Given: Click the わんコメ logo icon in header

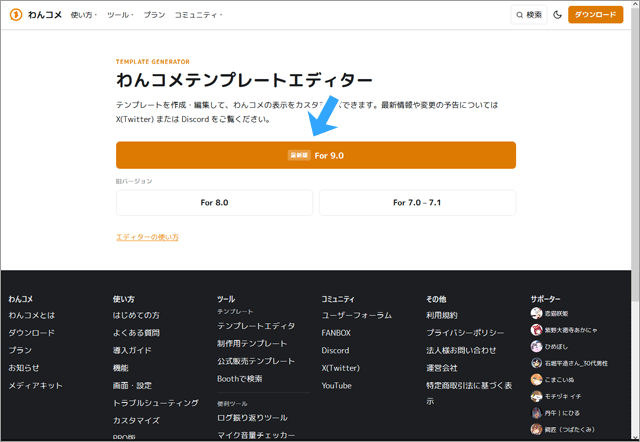Looking at the screenshot, I should [16, 15].
